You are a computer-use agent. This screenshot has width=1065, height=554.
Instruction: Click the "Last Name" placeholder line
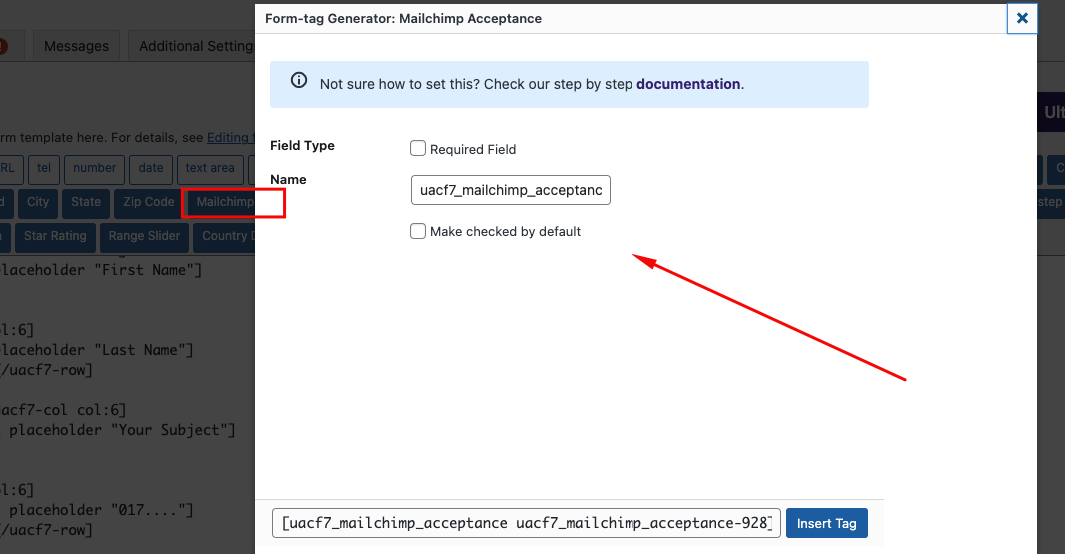point(97,350)
